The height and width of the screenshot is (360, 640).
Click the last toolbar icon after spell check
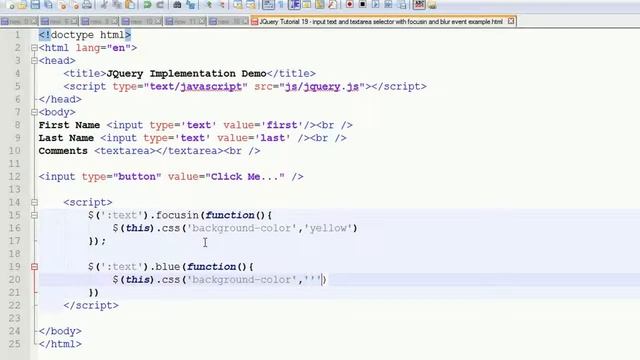[x=432, y=5]
